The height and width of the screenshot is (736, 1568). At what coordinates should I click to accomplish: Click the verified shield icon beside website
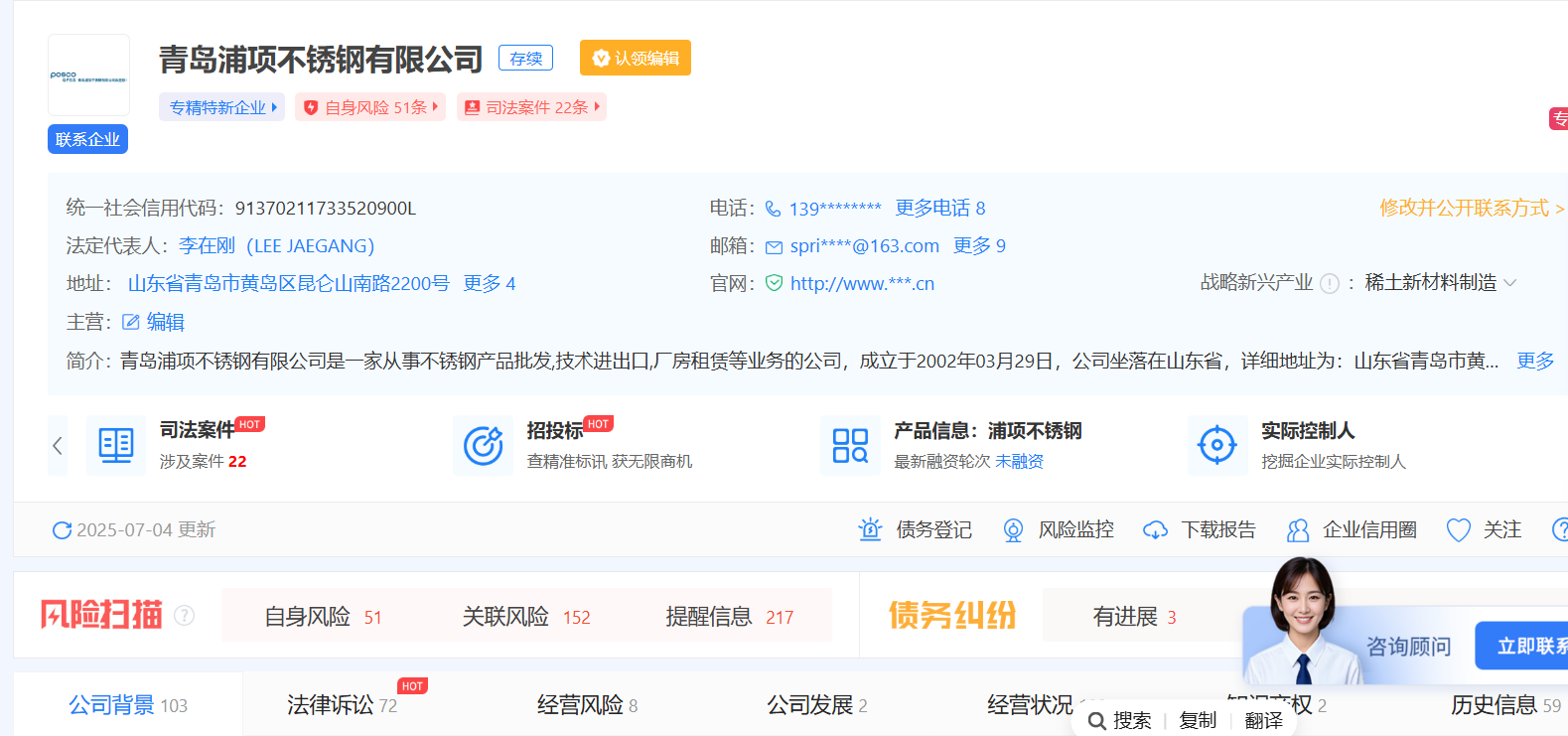[x=774, y=283]
